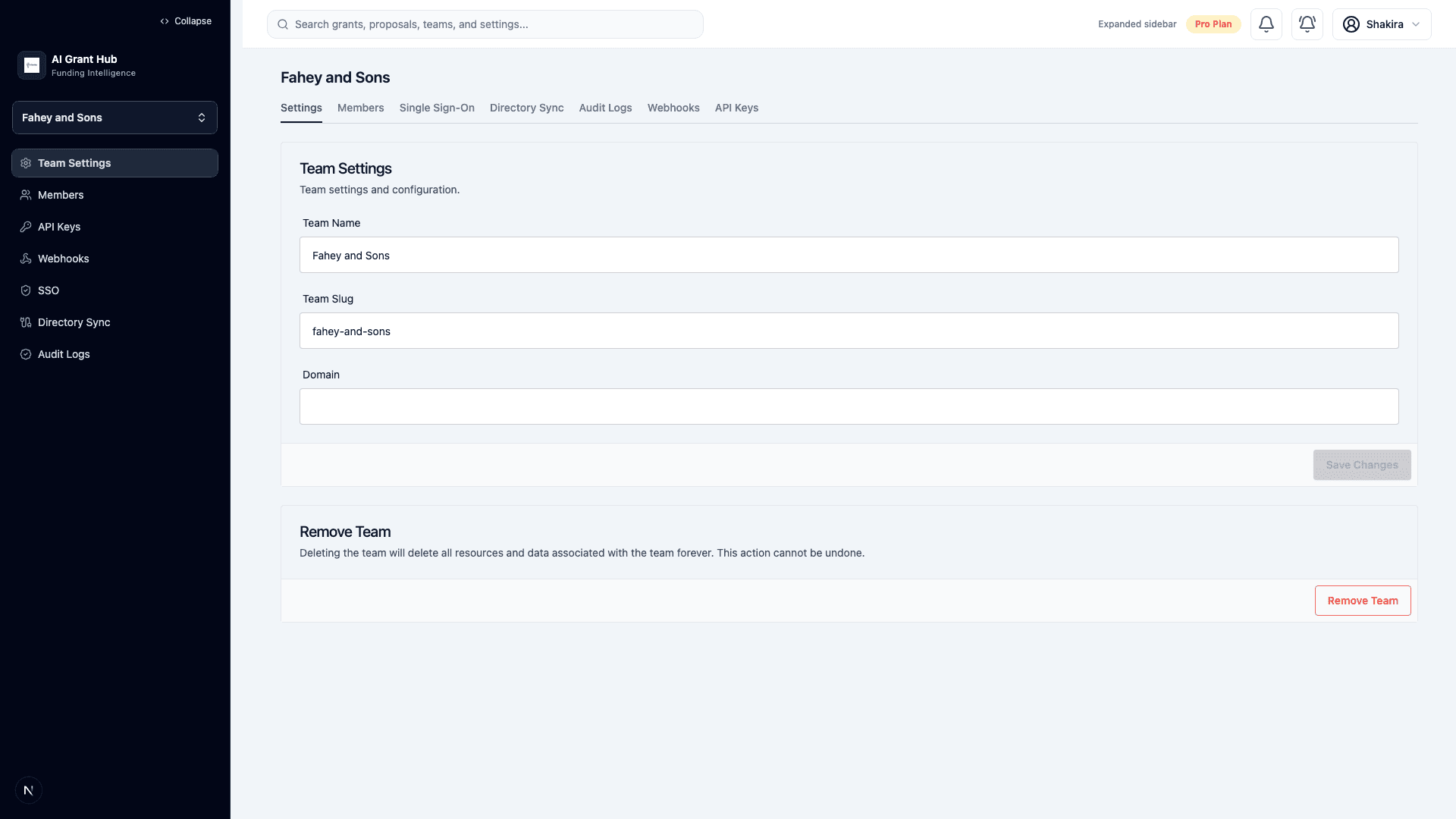
Task: Expand the Shakira account menu
Action: pyautogui.click(x=1382, y=24)
